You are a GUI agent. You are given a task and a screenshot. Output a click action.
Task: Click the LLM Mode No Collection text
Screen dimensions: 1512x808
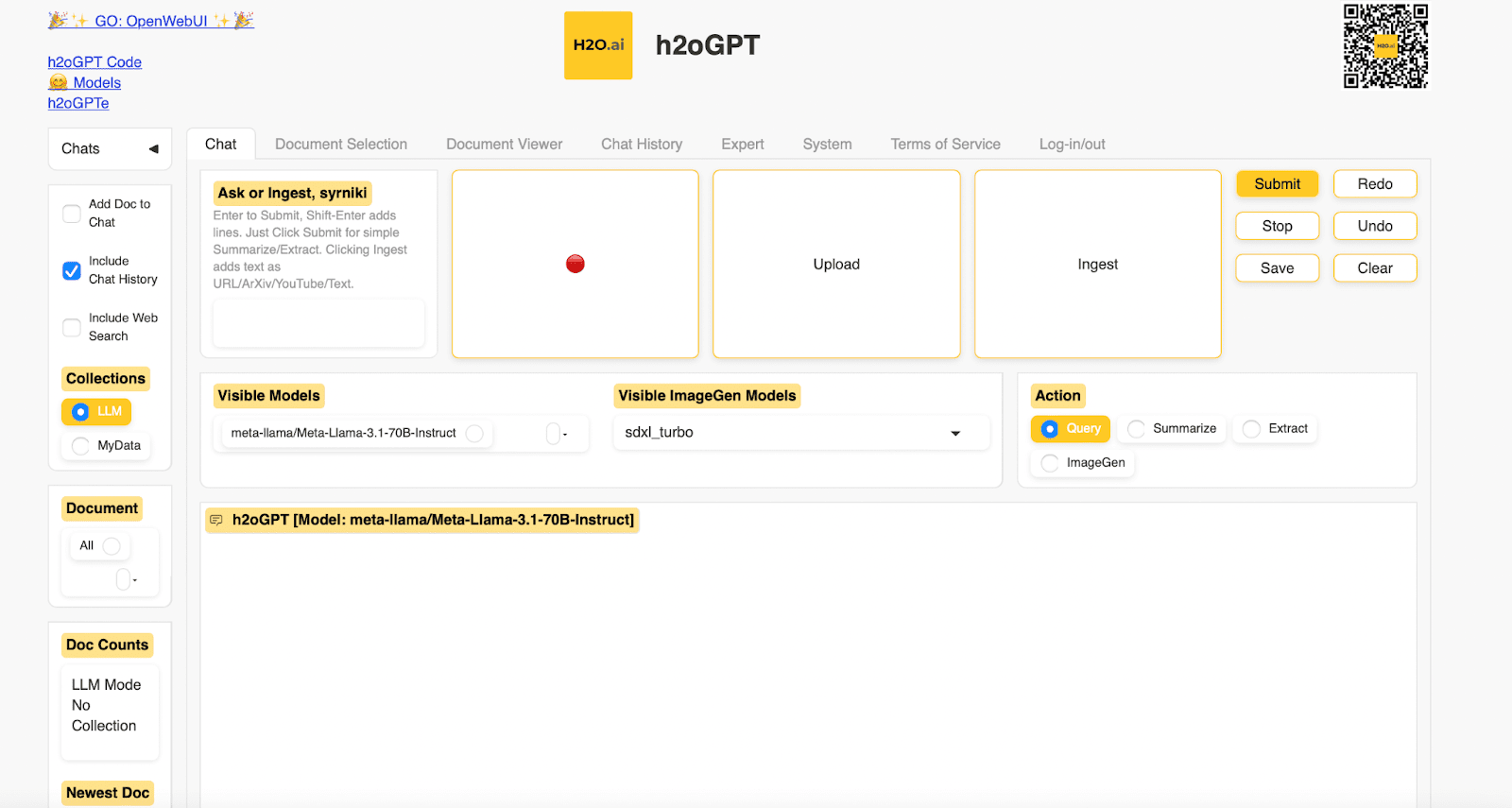106,705
